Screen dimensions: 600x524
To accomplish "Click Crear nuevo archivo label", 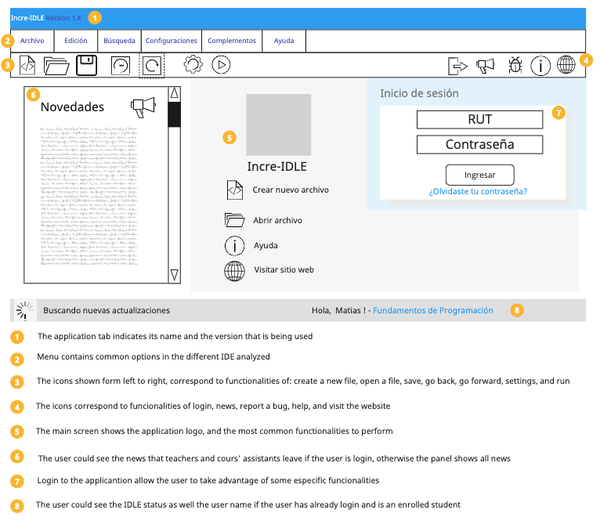I will [x=290, y=190].
